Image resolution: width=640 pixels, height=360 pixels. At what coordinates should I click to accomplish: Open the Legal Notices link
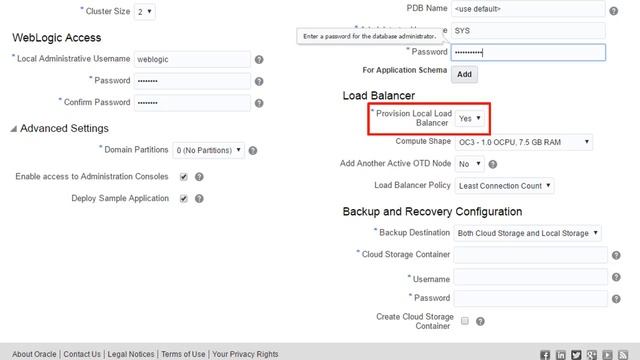(x=131, y=354)
